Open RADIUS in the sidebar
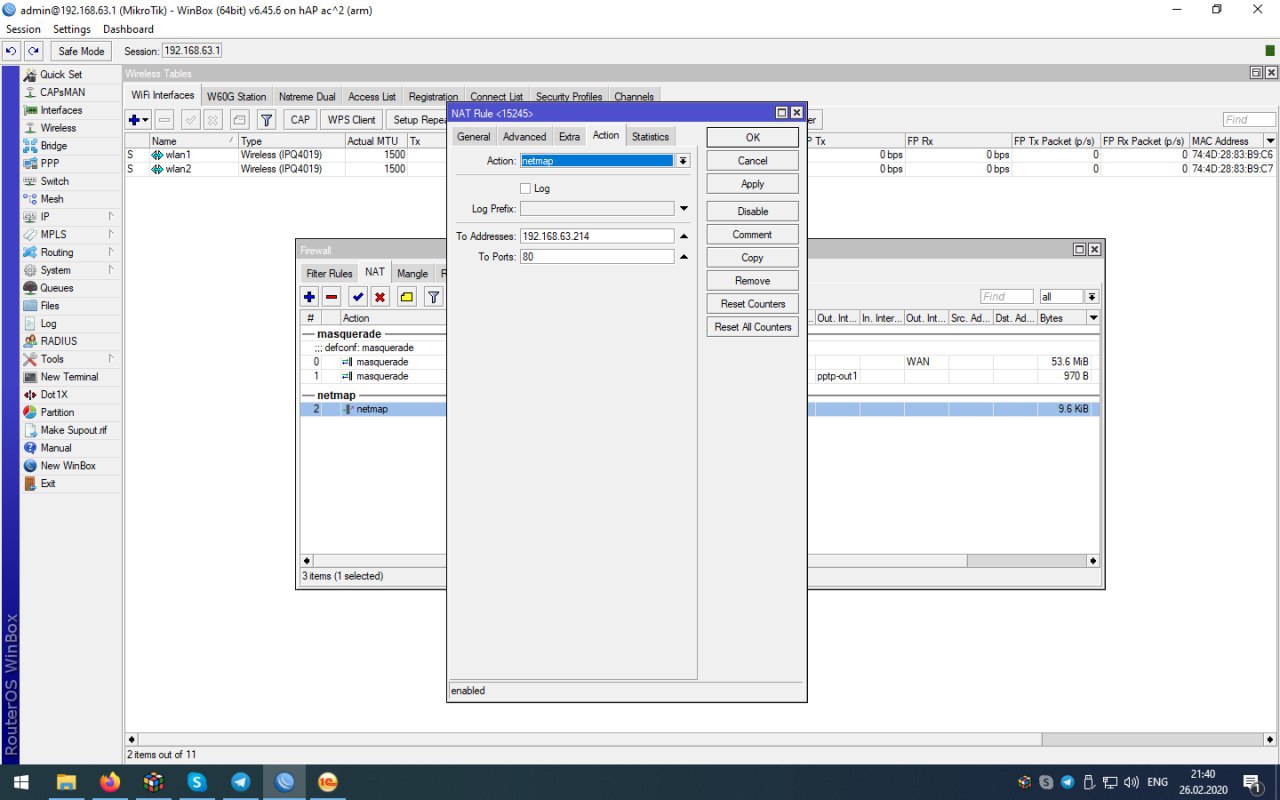The width and height of the screenshot is (1280, 800). 58,341
